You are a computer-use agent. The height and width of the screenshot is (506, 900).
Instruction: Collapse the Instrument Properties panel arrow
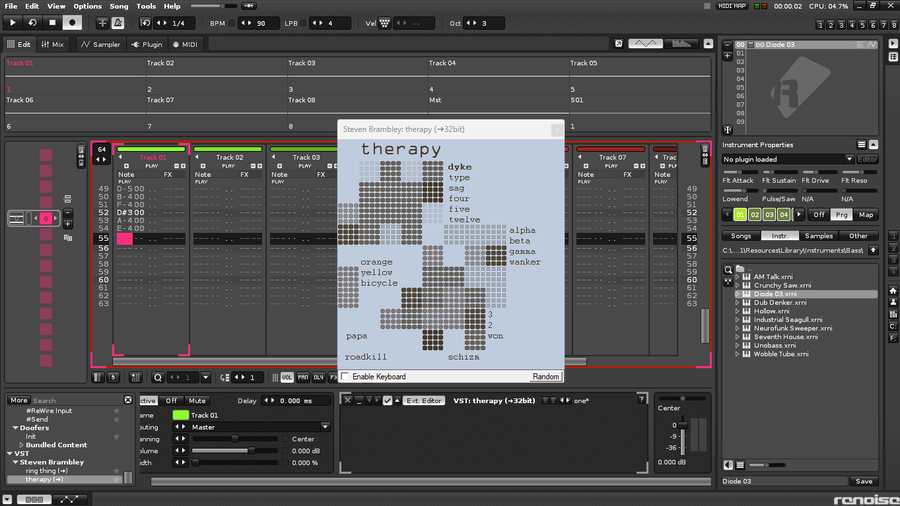tap(873, 145)
